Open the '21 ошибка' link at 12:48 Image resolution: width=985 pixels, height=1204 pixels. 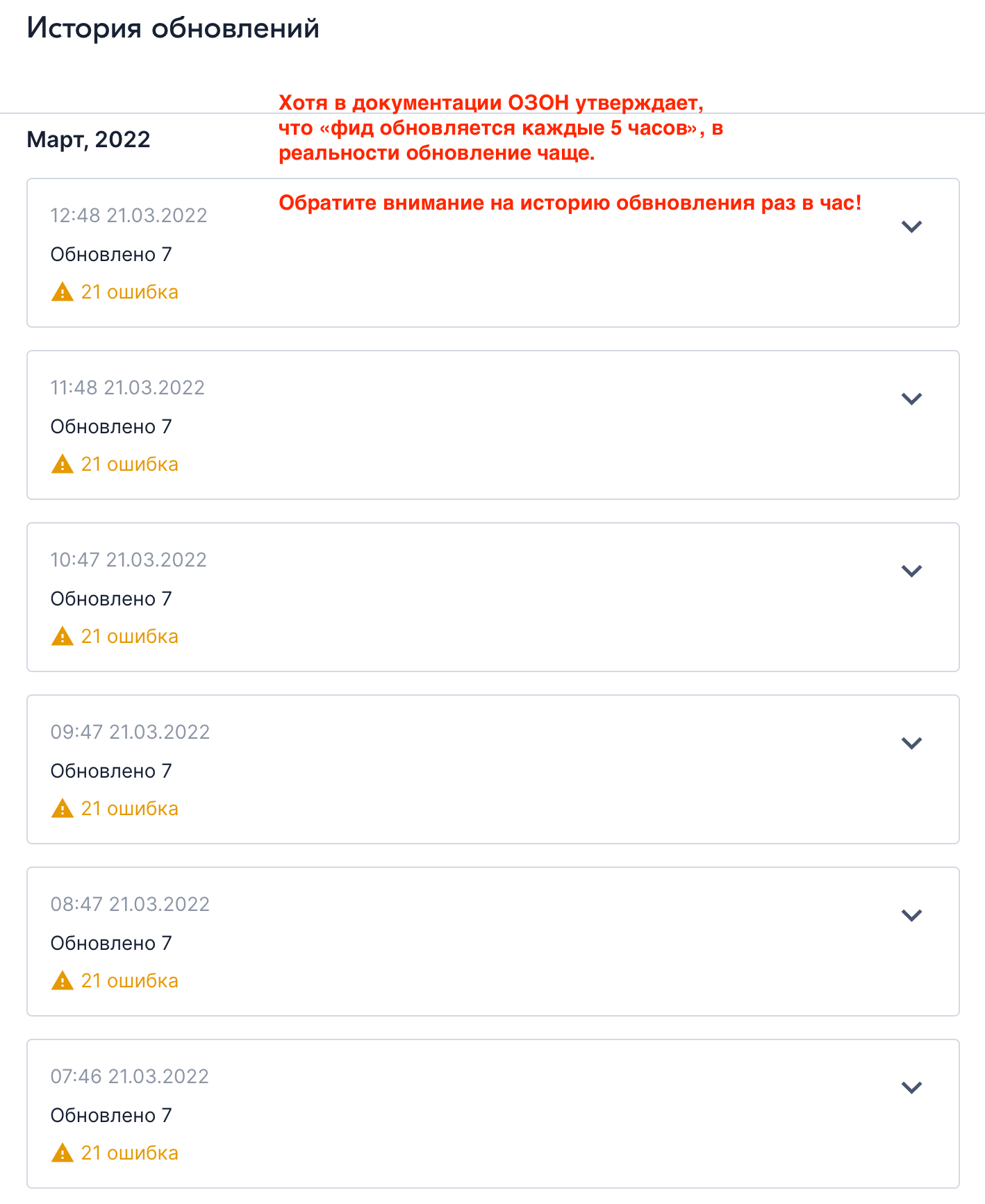coord(129,292)
